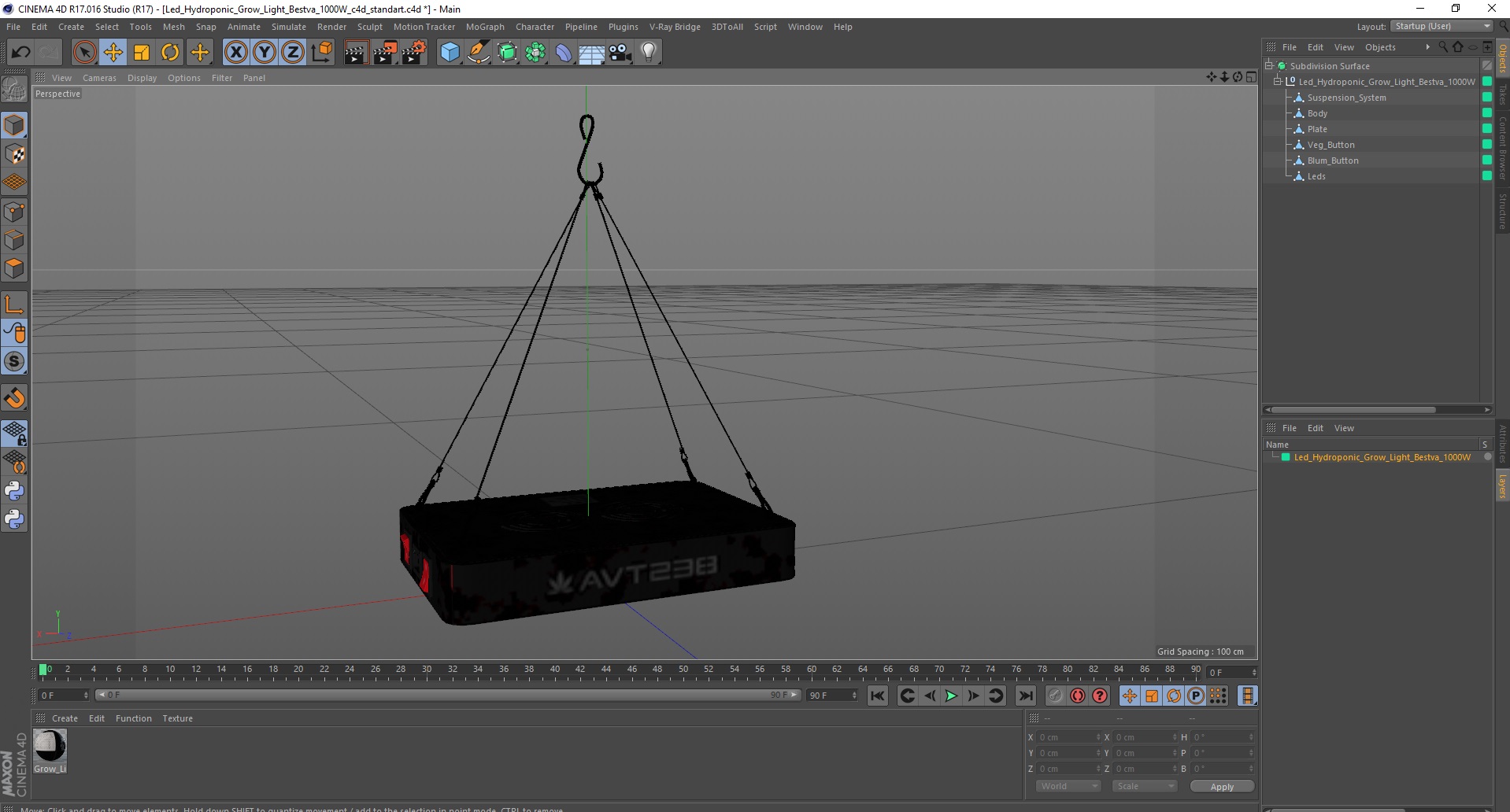Select Led_Hydroponic layer in Layers manager

coord(1382,457)
